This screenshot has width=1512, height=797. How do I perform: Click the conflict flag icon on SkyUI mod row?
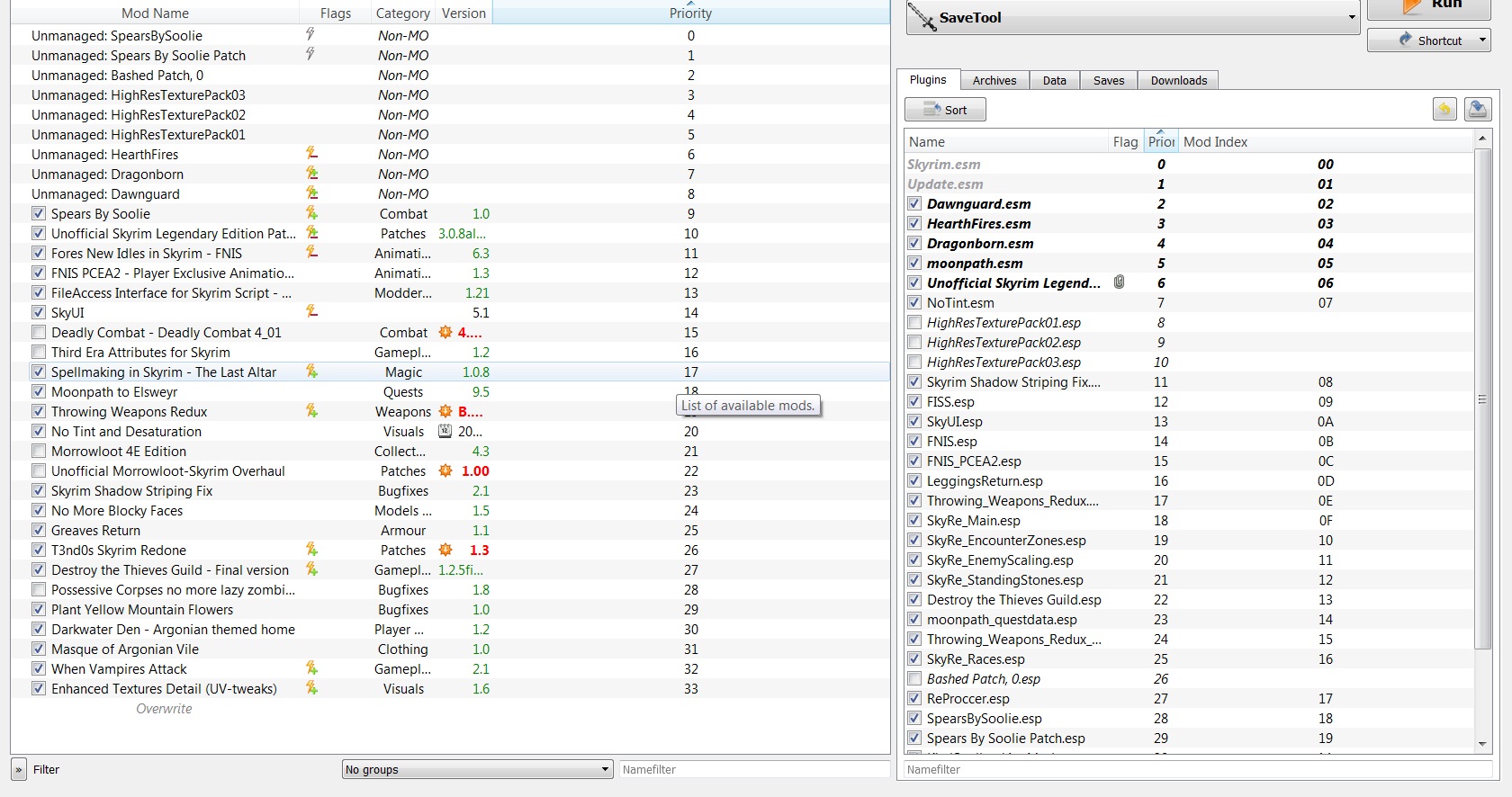pyautogui.click(x=311, y=312)
